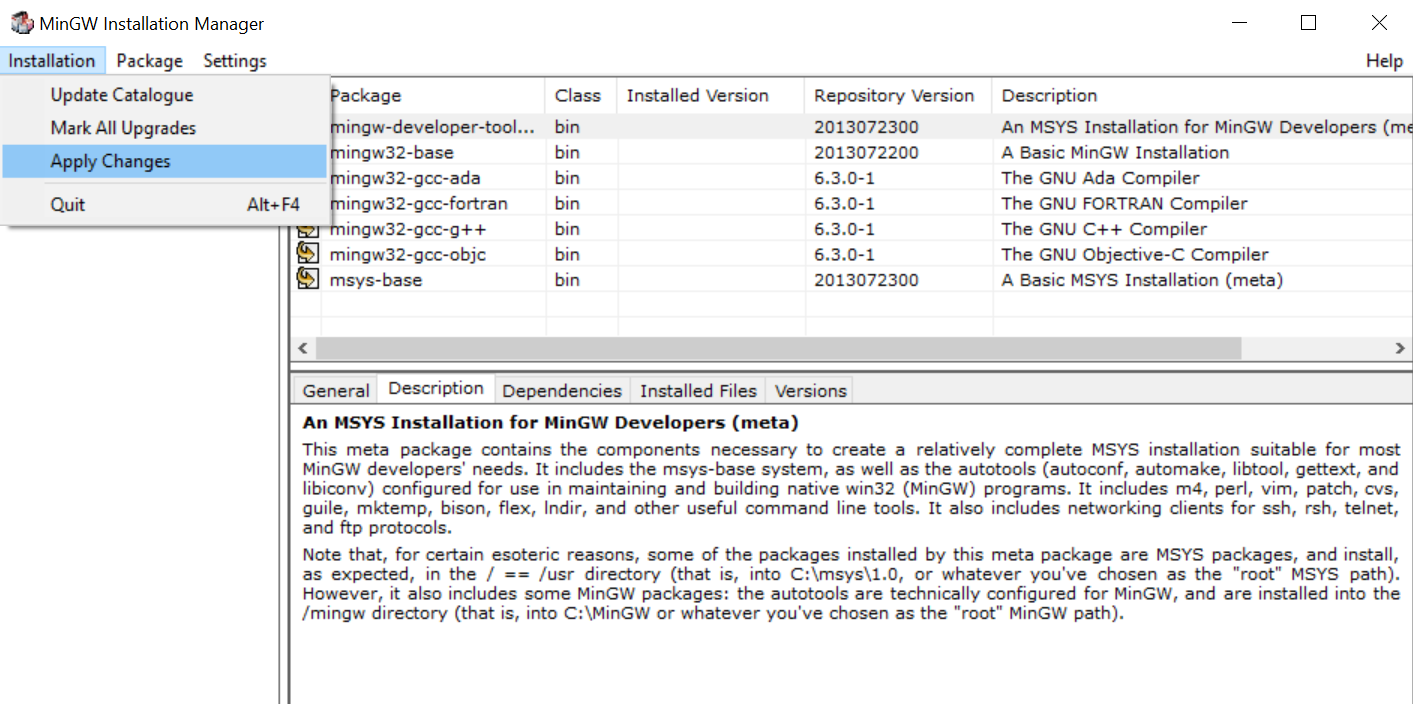Select the mingw32-gcc-ada package name

tap(405, 178)
